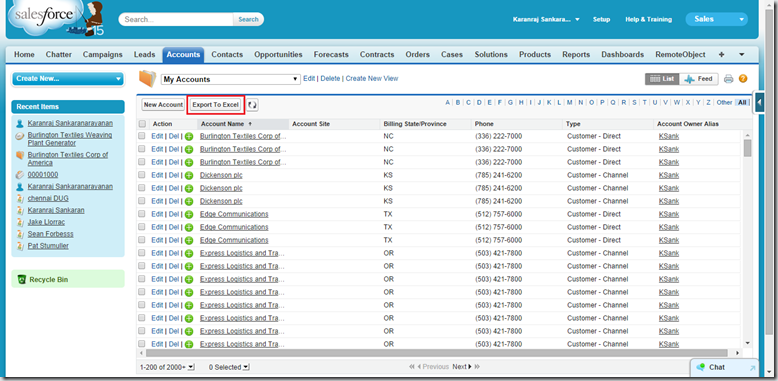Switch to the RemoteObject tab

point(680,55)
